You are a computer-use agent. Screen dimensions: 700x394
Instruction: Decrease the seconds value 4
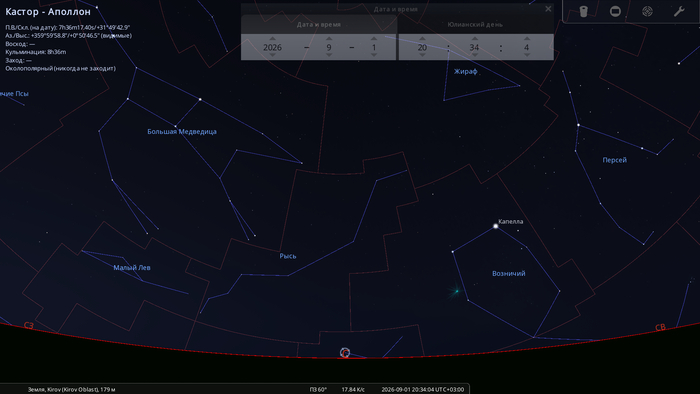pos(527,55)
